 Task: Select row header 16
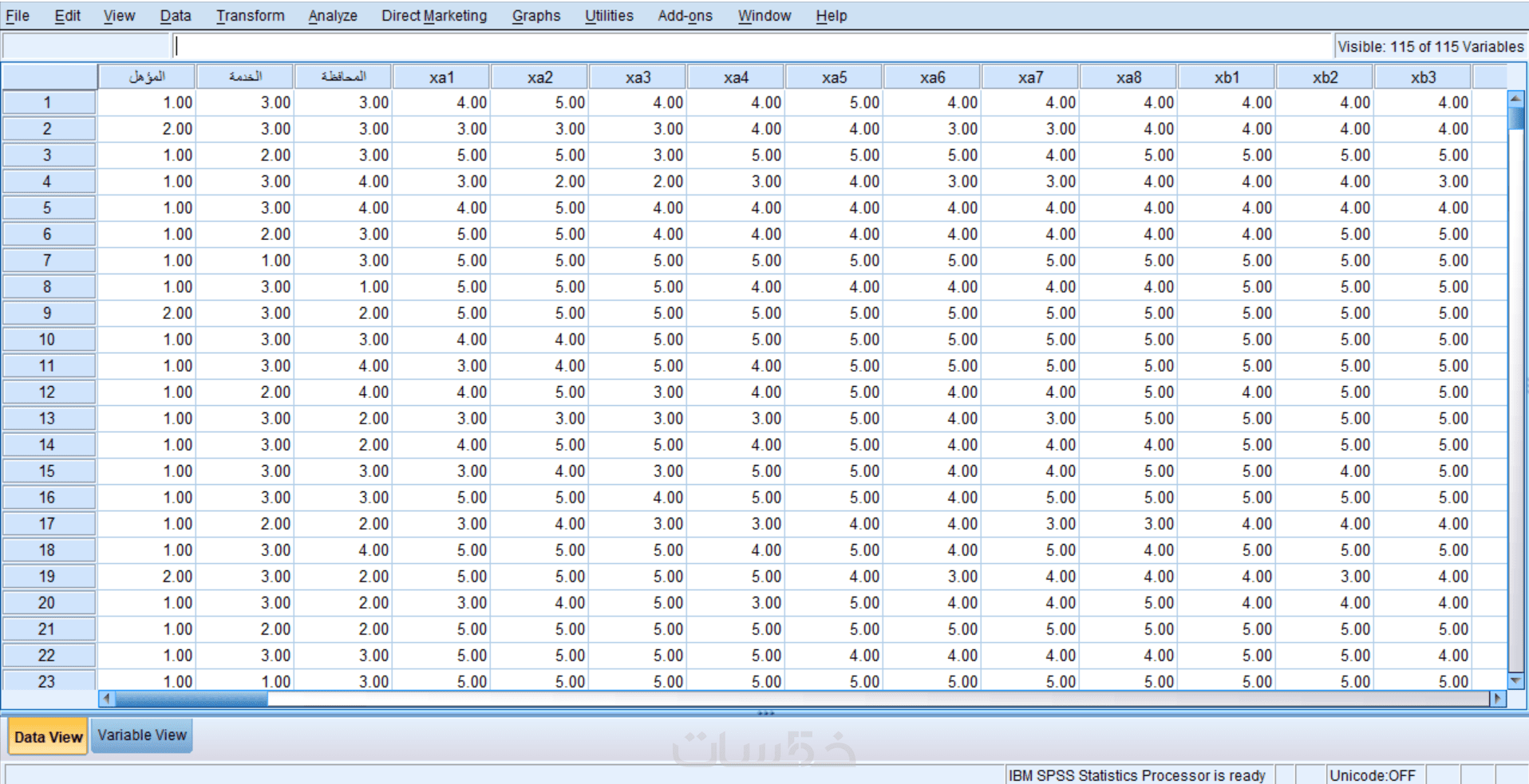(48, 497)
